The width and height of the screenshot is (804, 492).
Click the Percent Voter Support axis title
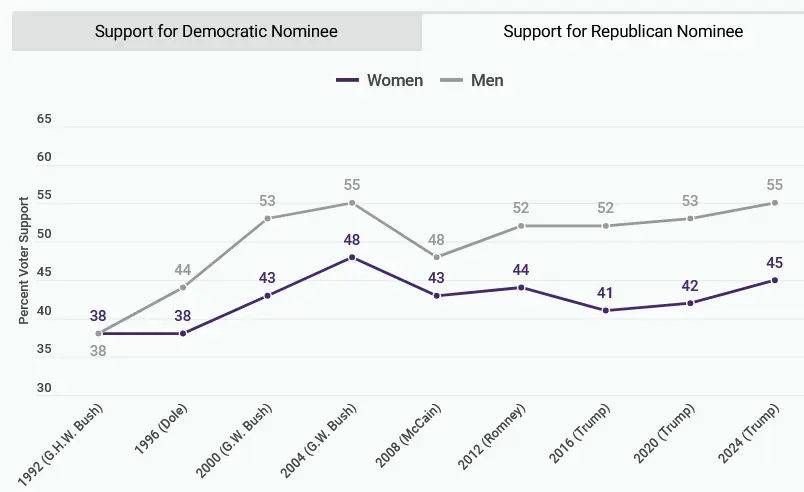[x=23, y=260]
